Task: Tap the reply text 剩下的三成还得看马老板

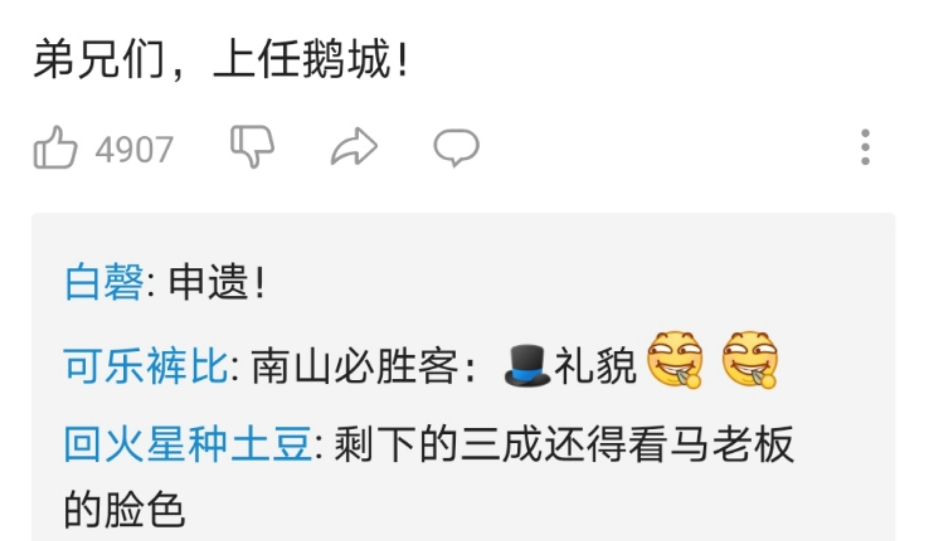Action: click(564, 444)
